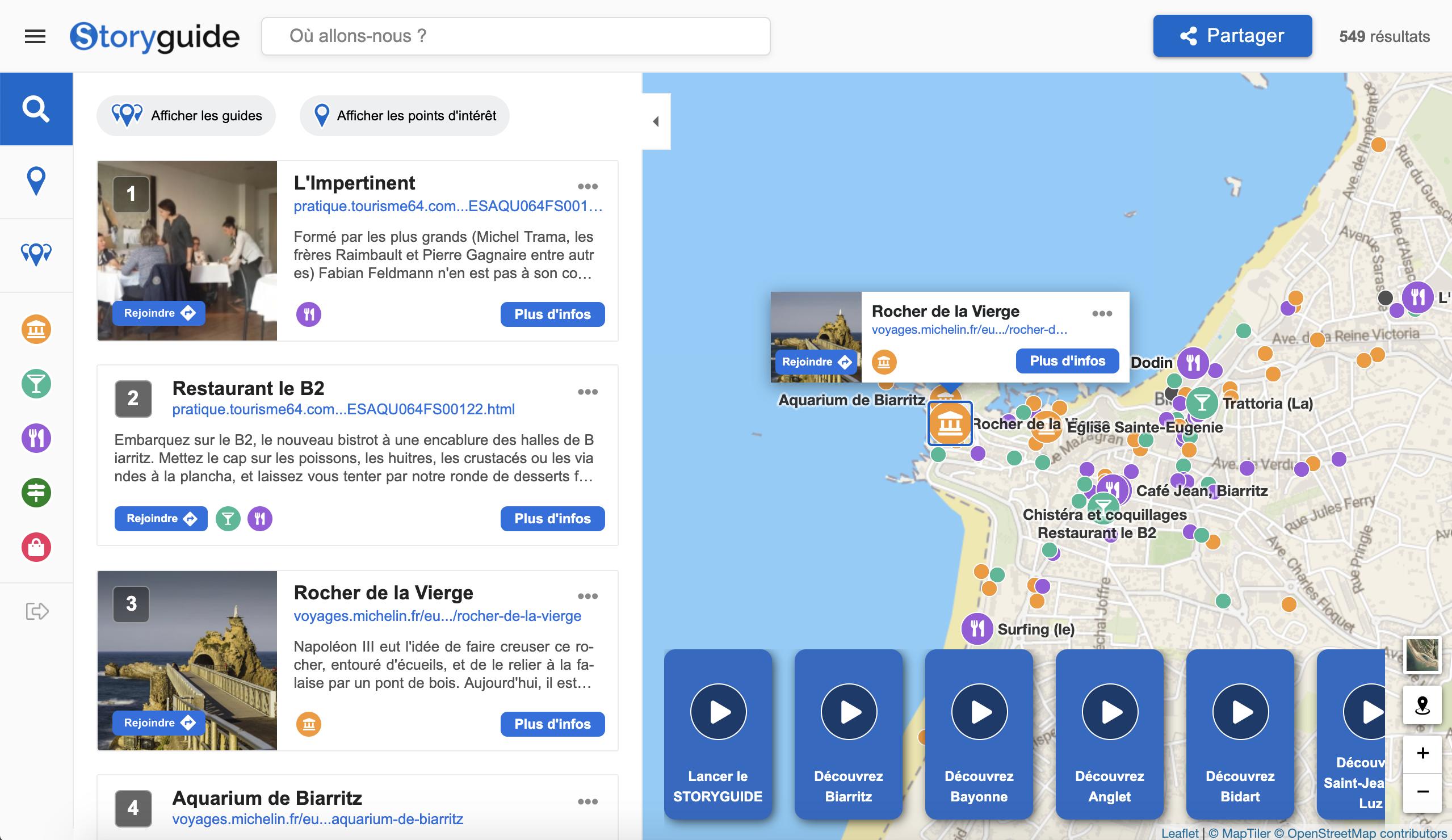Play Découvrez Bayonne guide

[x=979, y=734]
